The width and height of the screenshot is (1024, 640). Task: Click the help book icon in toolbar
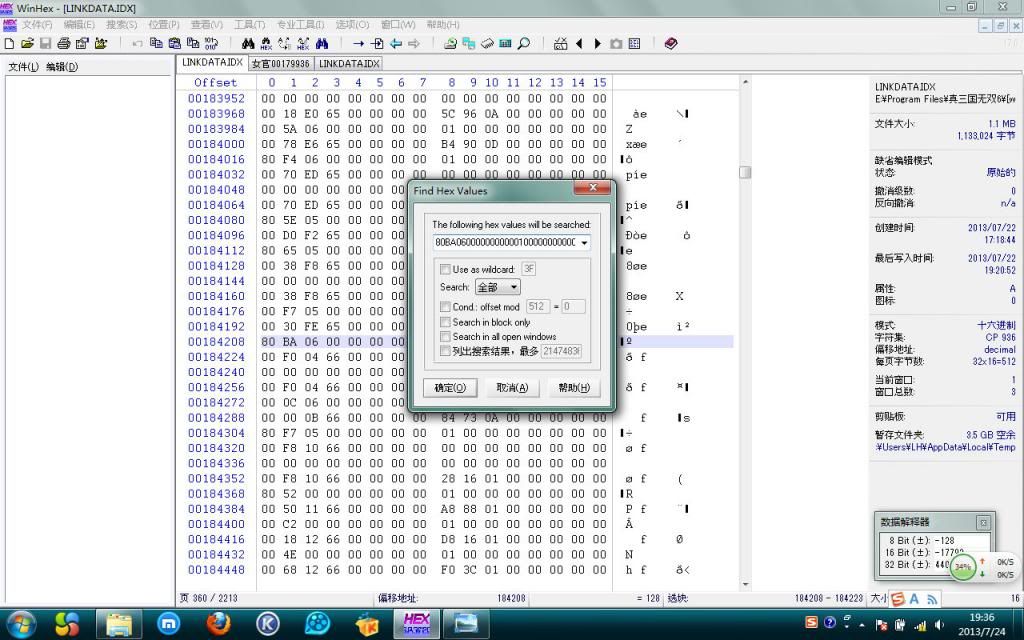[x=670, y=44]
